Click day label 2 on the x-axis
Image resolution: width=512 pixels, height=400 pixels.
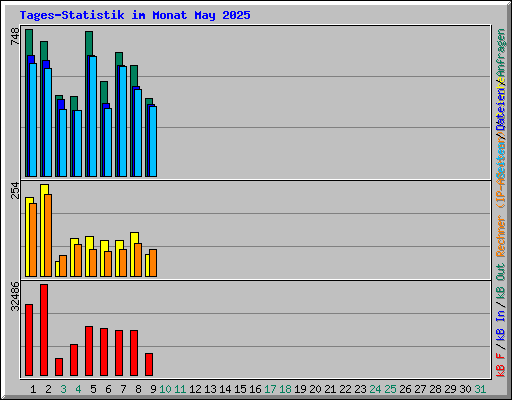coord(48,389)
